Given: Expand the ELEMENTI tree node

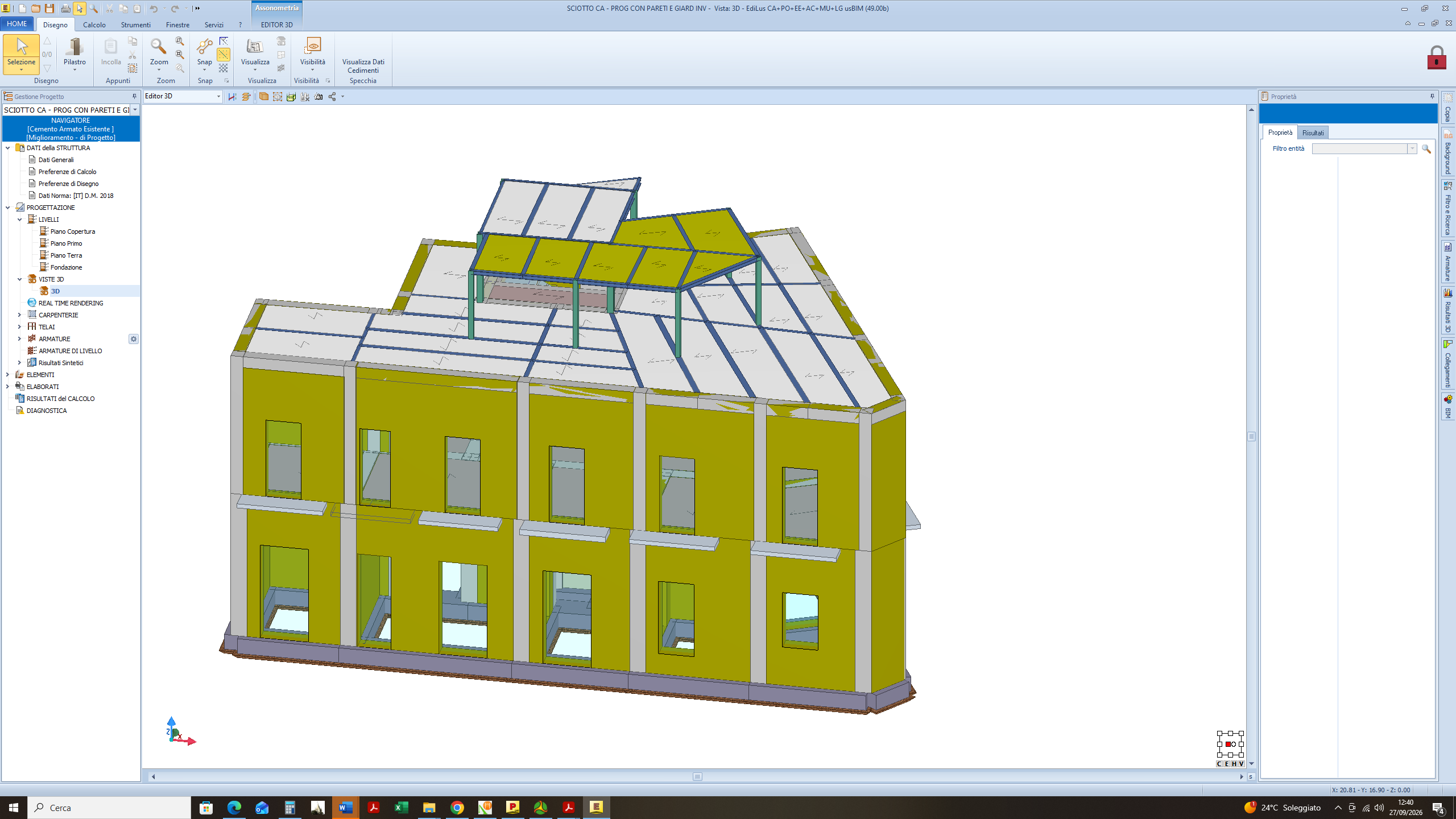Looking at the screenshot, I should (x=7, y=375).
